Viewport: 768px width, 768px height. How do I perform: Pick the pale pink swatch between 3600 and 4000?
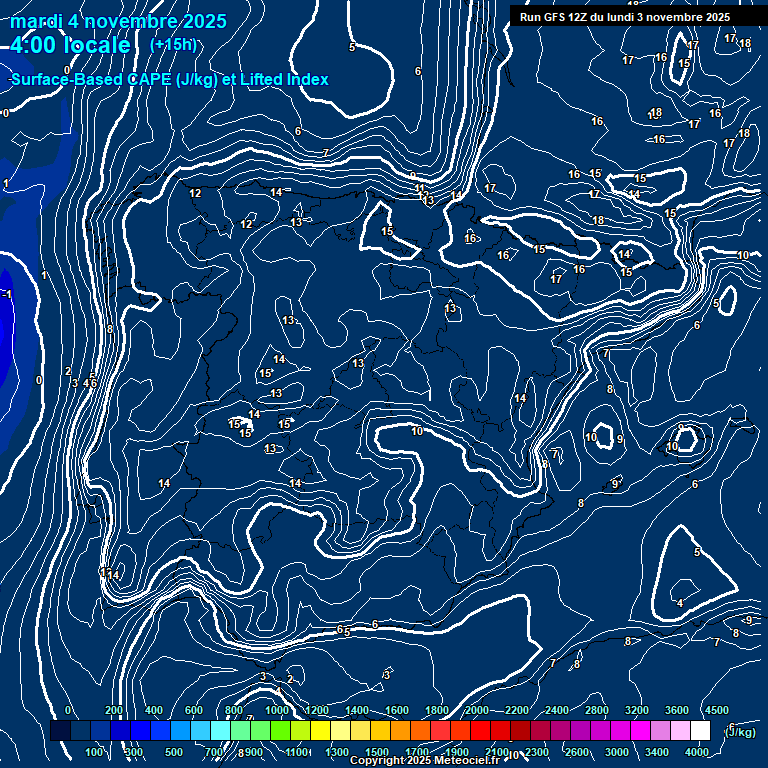click(680, 730)
